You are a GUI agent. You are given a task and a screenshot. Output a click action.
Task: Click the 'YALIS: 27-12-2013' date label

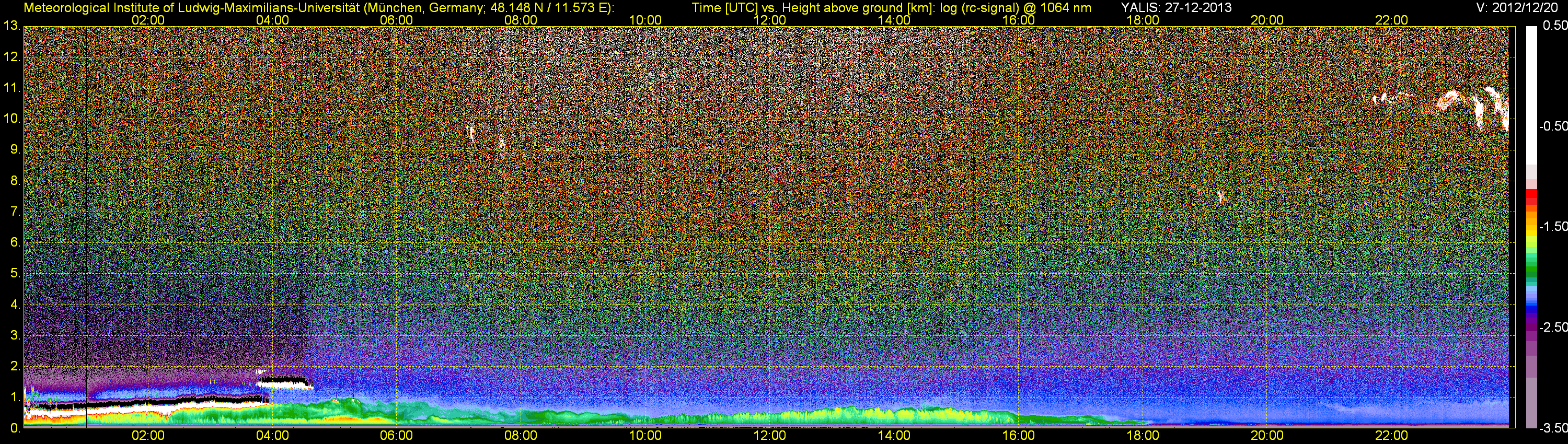(x=1176, y=7)
